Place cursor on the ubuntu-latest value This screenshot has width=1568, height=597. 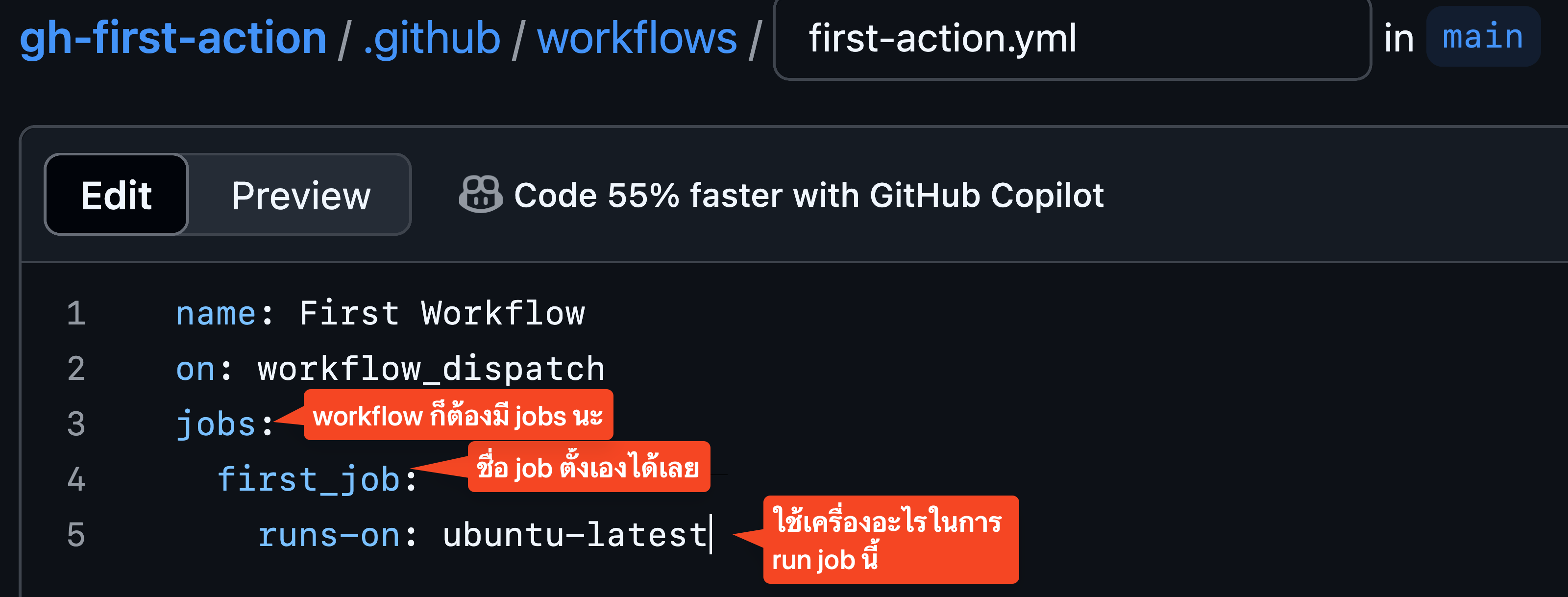click(x=574, y=535)
